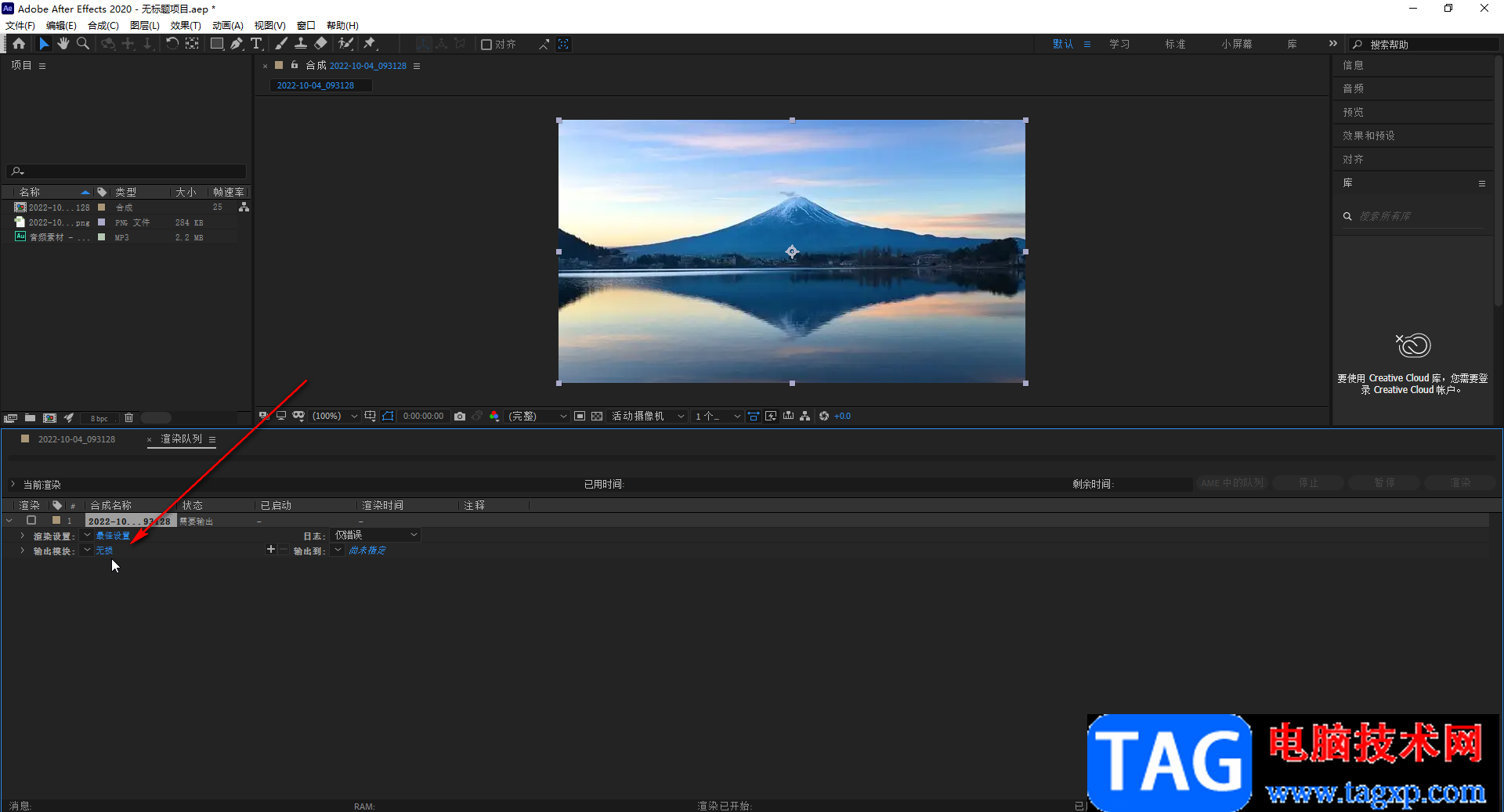Select the Hand tool in toolbar
1504x812 pixels.
click(x=63, y=44)
